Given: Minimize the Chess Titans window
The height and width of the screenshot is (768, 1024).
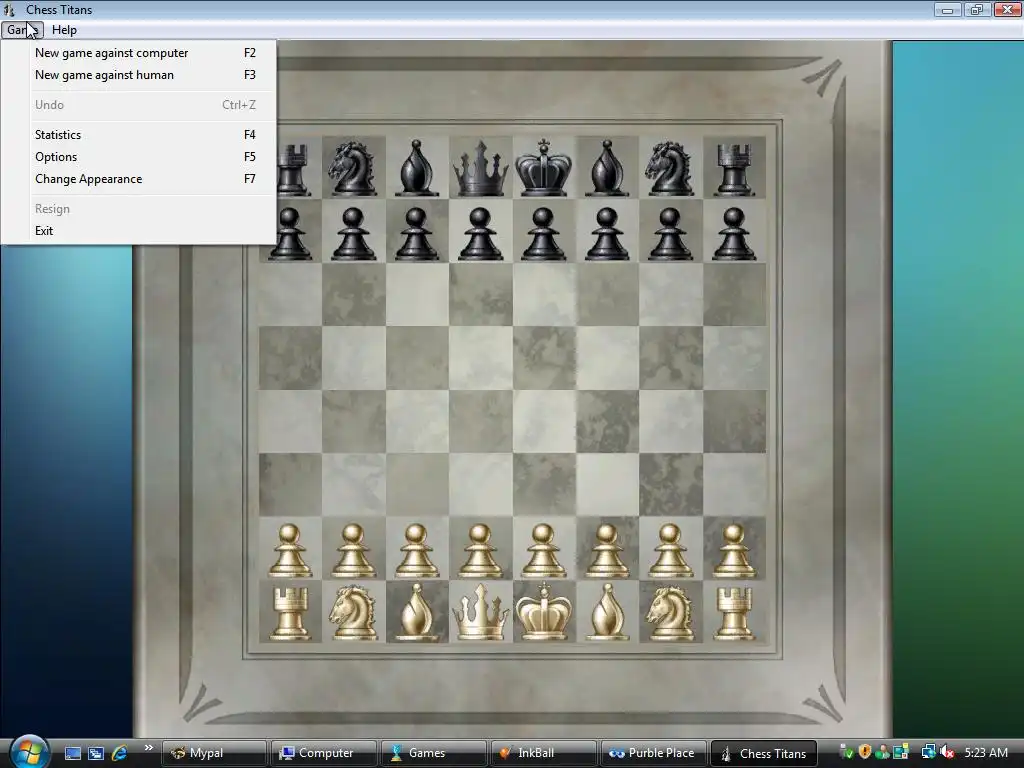Looking at the screenshot, I should click(x=948, y=9).
